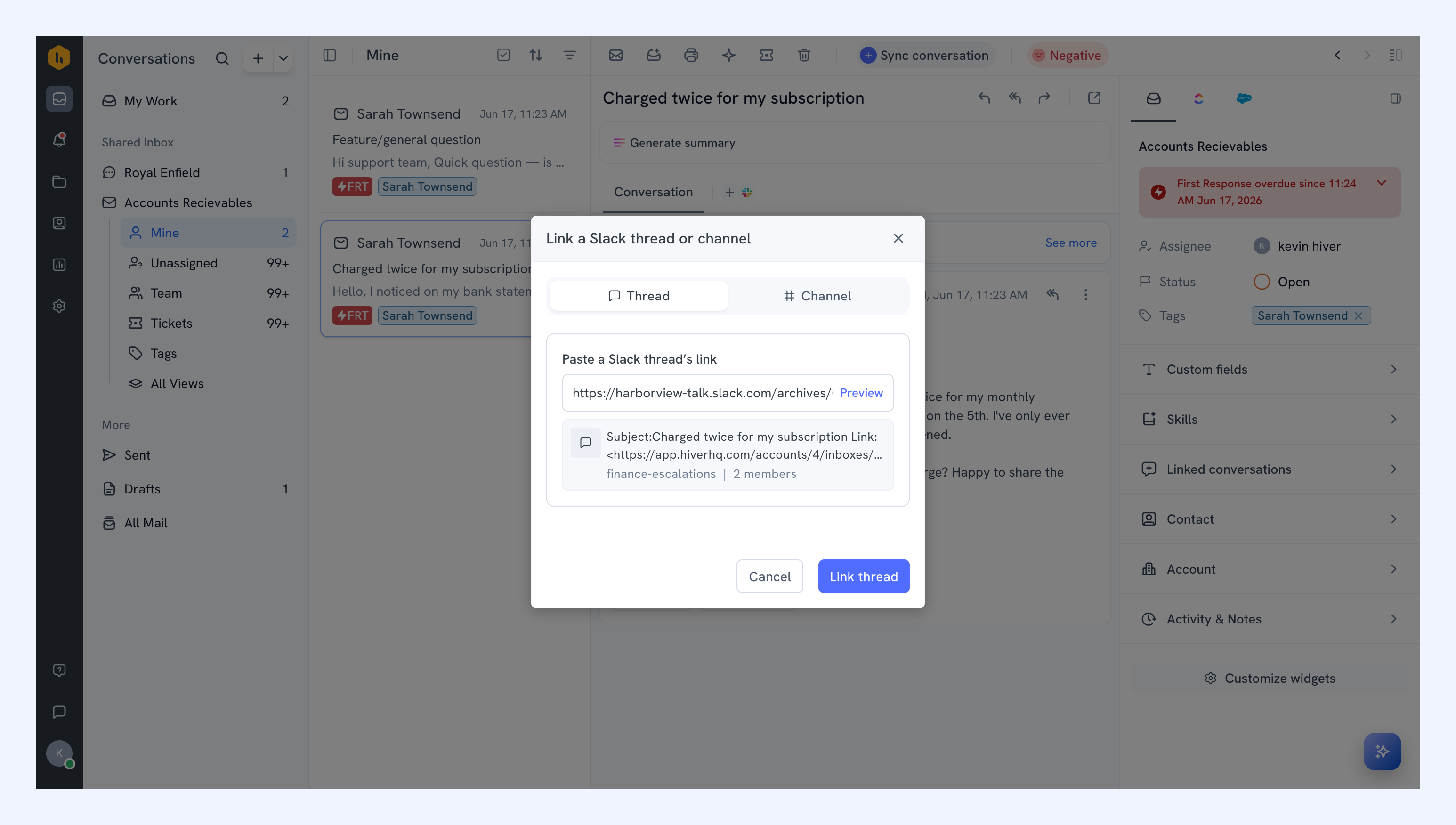
Task: Open the folder icon in left rail
Action: click(59, 182)
